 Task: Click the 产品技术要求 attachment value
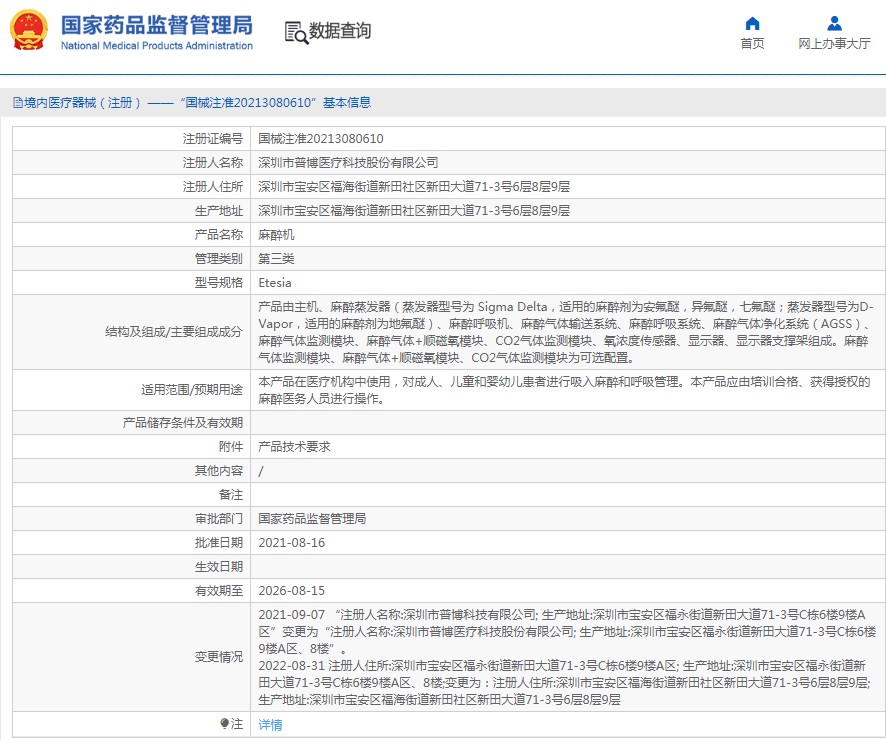[x=294, y=446]
